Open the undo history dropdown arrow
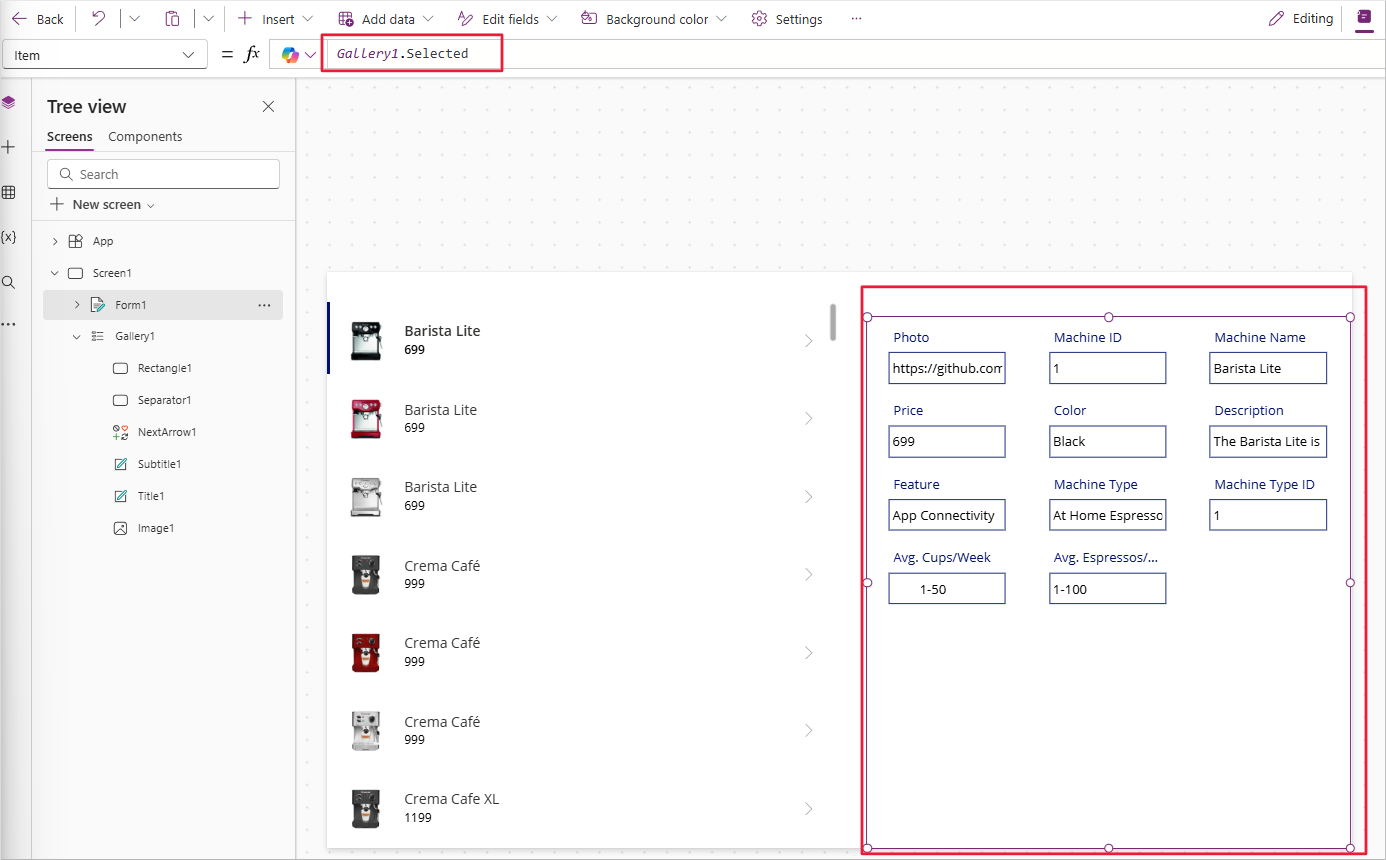This screenshot has width=1386, height=860. [135, 19]
